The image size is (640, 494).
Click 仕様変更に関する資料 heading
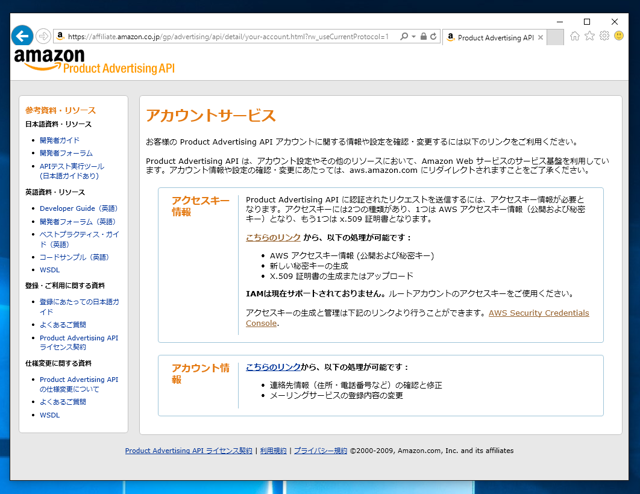tap(58, 363)
